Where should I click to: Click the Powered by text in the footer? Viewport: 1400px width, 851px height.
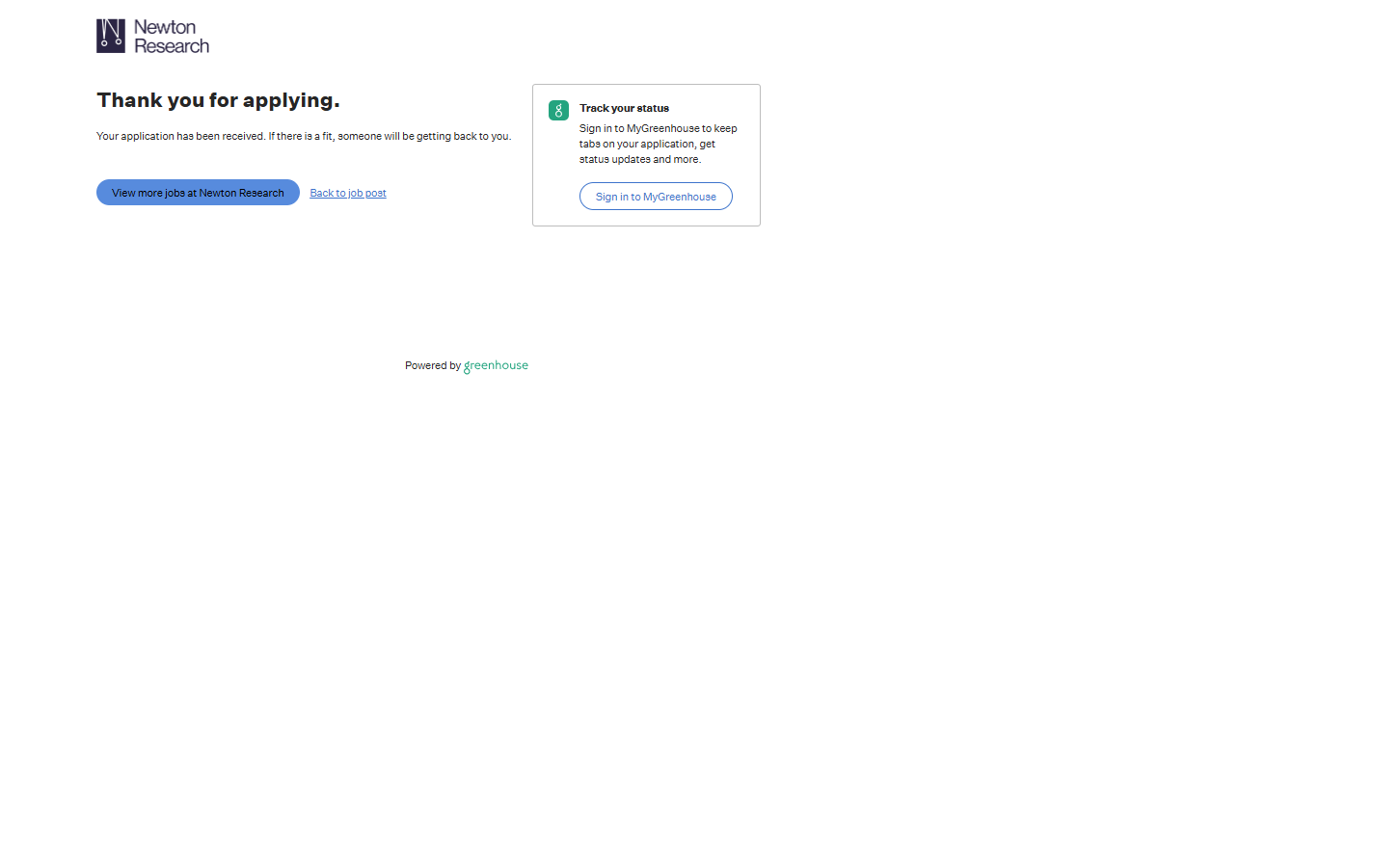click(432, 365)
